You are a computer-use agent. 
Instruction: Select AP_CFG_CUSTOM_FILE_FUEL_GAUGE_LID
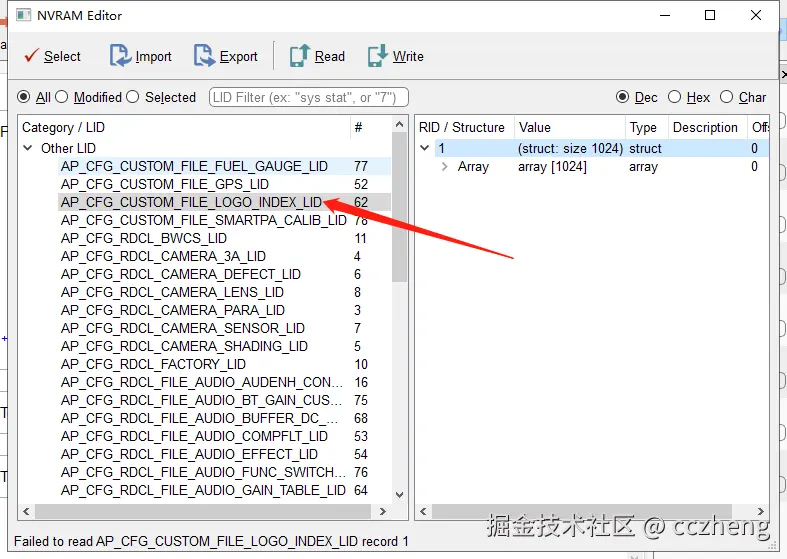coord(194,166)
